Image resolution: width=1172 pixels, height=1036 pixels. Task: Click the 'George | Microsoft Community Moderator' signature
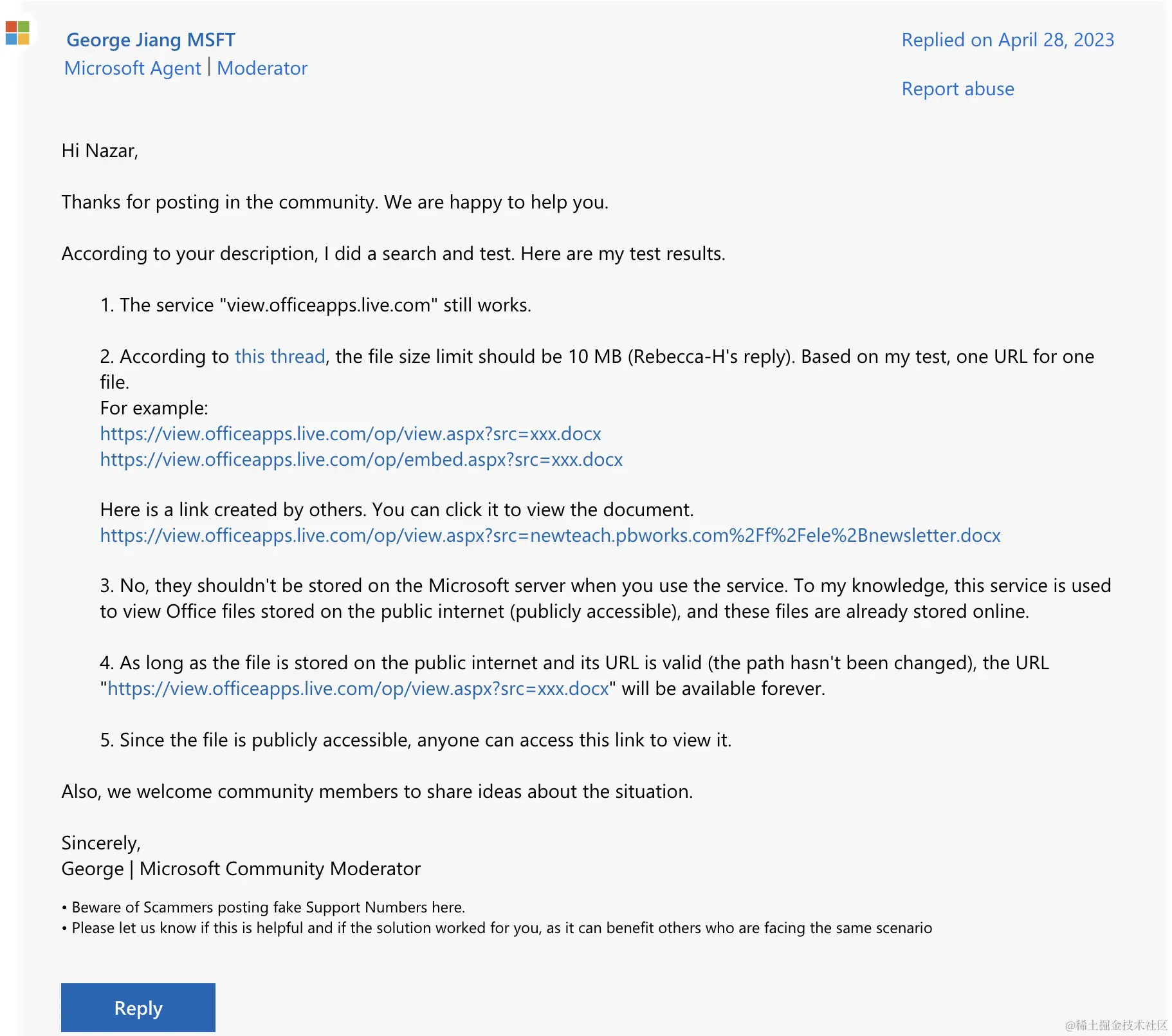tap(241, 869)
